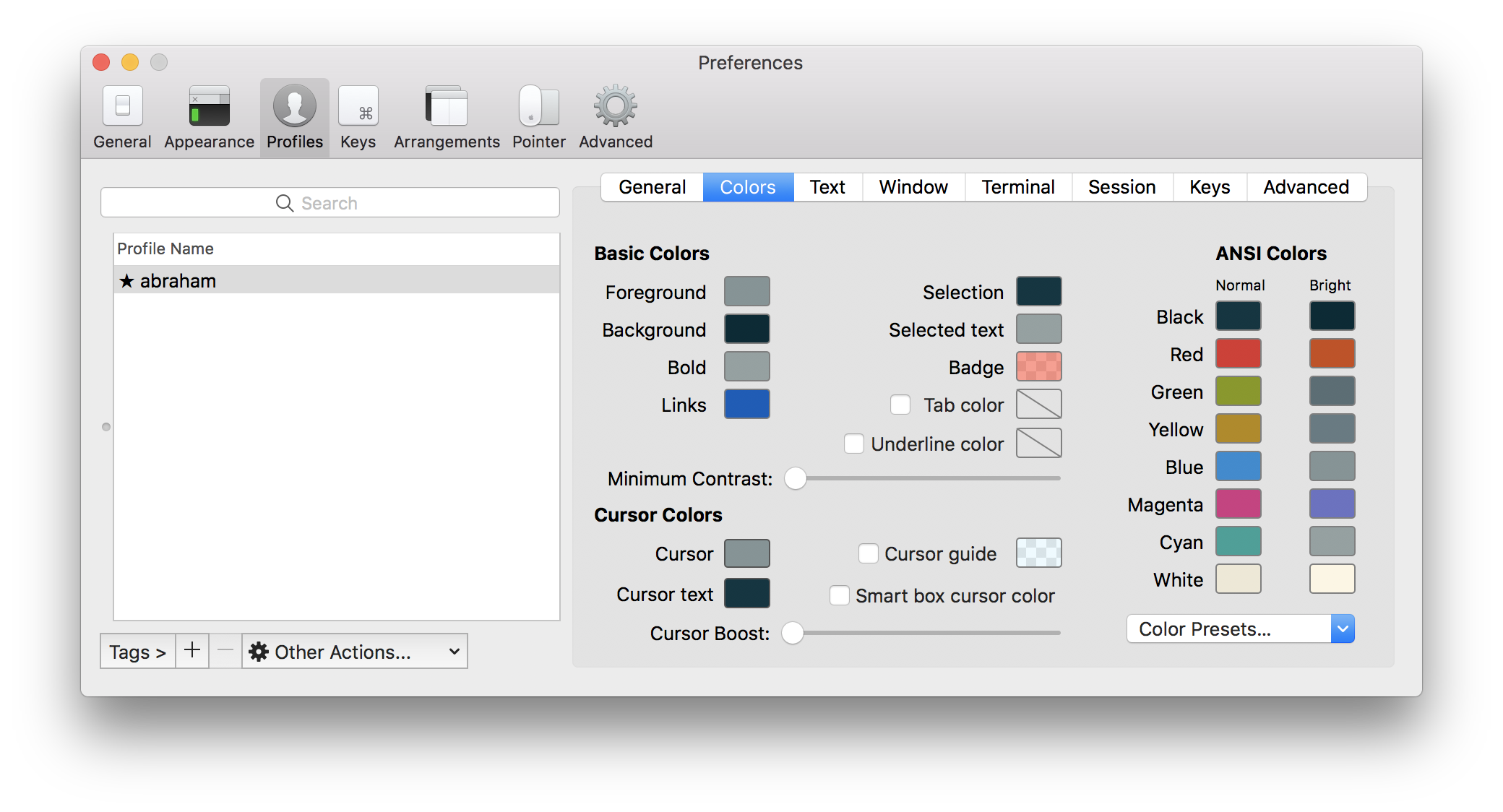Click the Bright Magenta ANSI swatch

[1332, 504]
